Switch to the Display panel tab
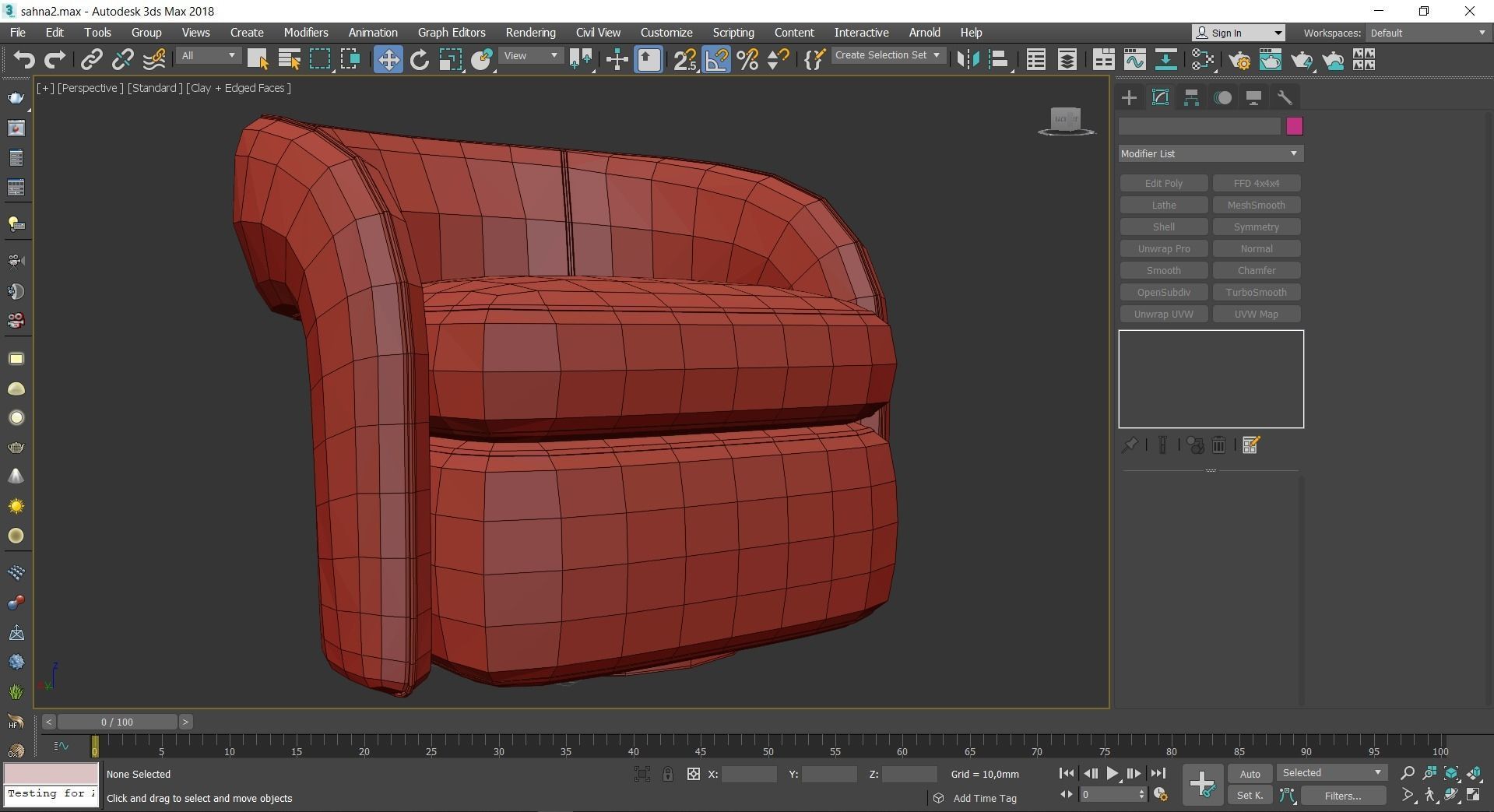Viewport: 1494px width, 812px height. tap(1253, 97)
